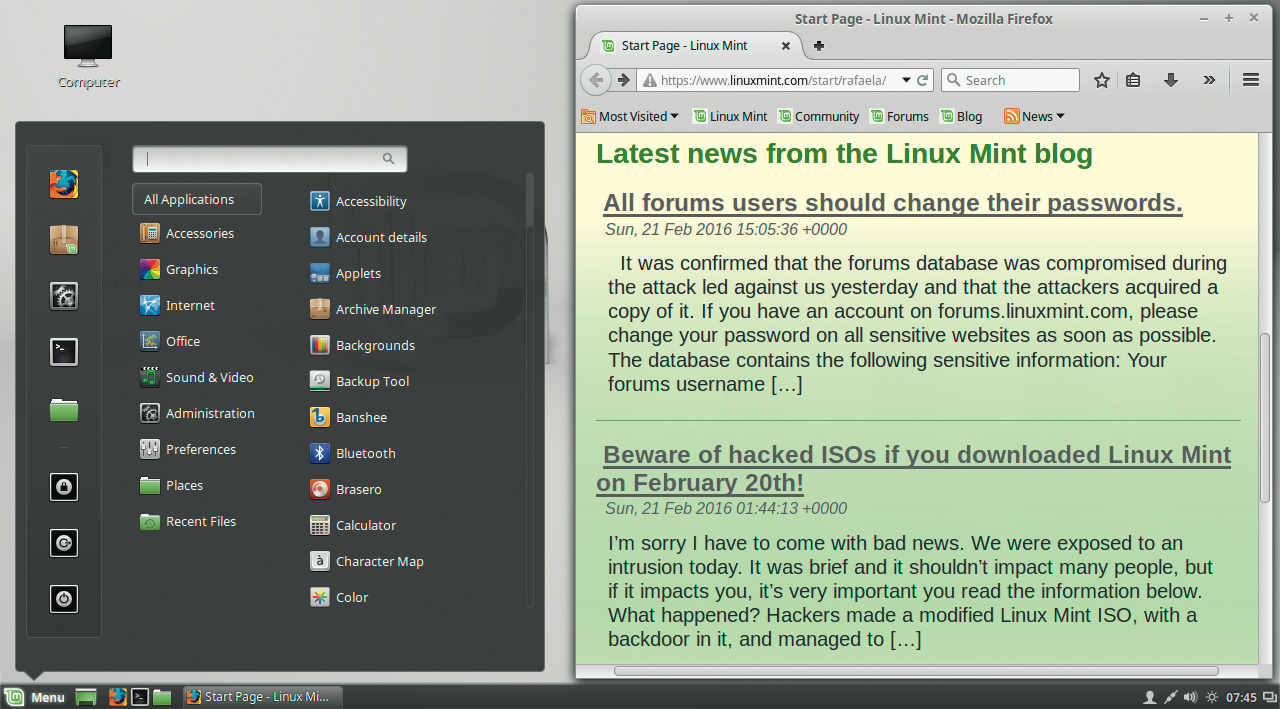Select the Graphics category in the menu

(x=192, y=269)
